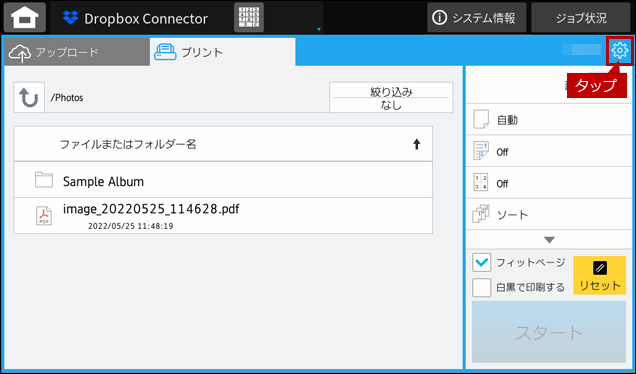Image resolution: width=636 pixels, height=374 pixels.
Task: Enable 白黒で印刷する checkbox
Action: click(x=481, y=287)
